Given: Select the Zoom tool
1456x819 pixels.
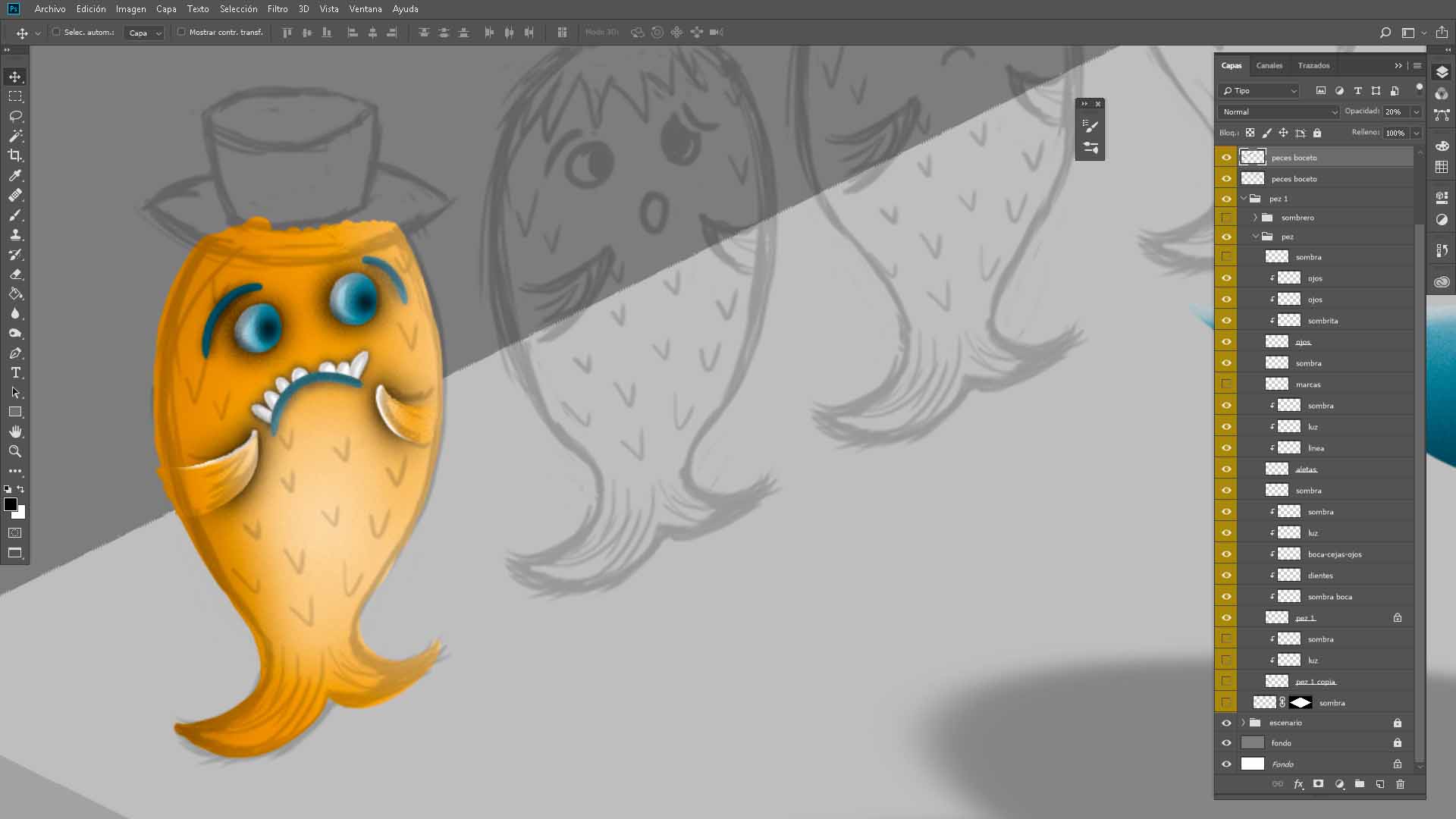Looking at the screenshot, I should point(15,452).
